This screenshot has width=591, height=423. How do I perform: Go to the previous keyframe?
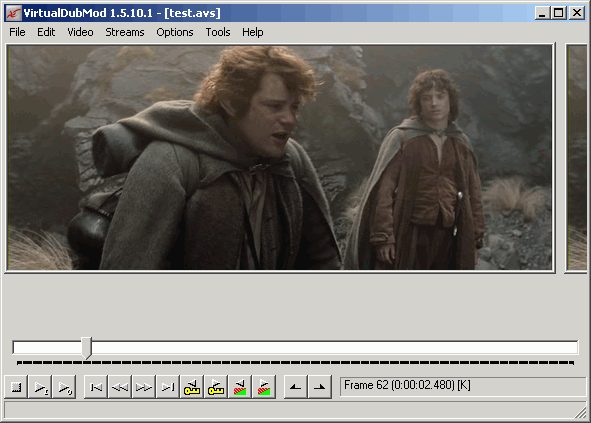(x=192, y=387)
